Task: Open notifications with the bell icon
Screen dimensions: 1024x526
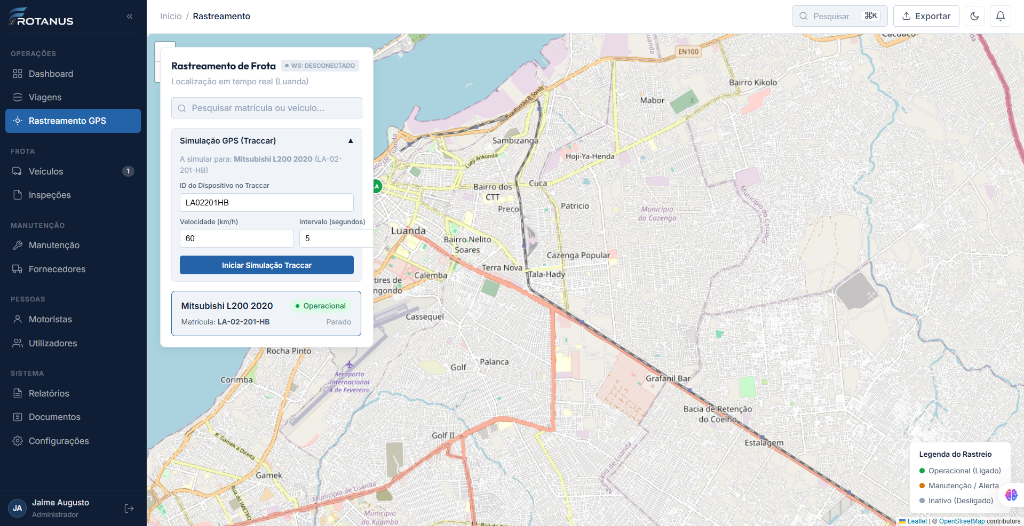Action: click(x=1000, y=16)
